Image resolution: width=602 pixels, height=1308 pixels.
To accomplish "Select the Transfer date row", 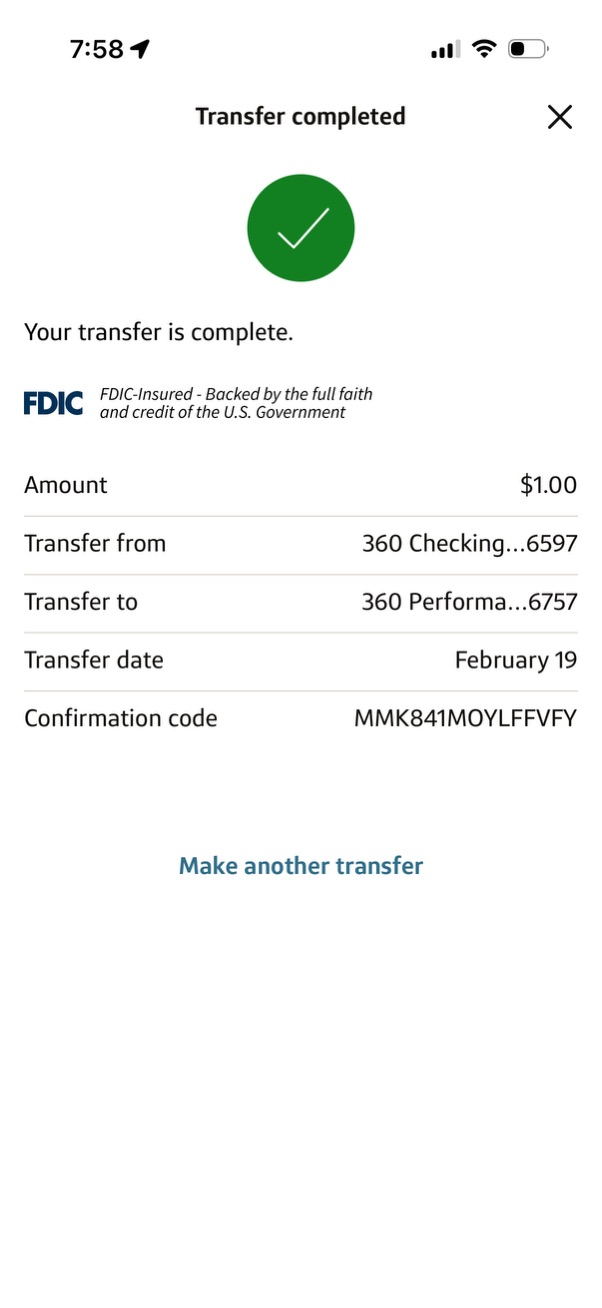I will (300, 660).
